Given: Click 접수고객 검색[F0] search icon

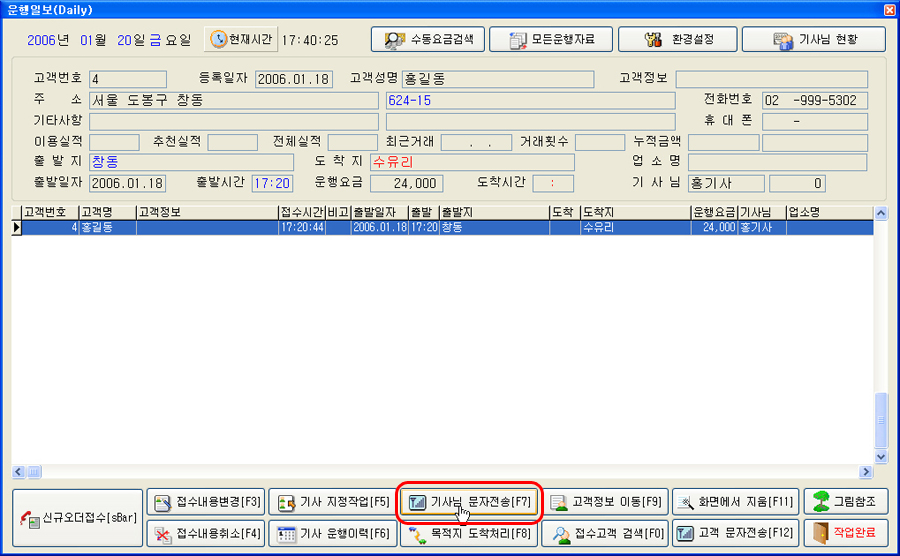Looking at the screenshot, I should pos(561,535).
